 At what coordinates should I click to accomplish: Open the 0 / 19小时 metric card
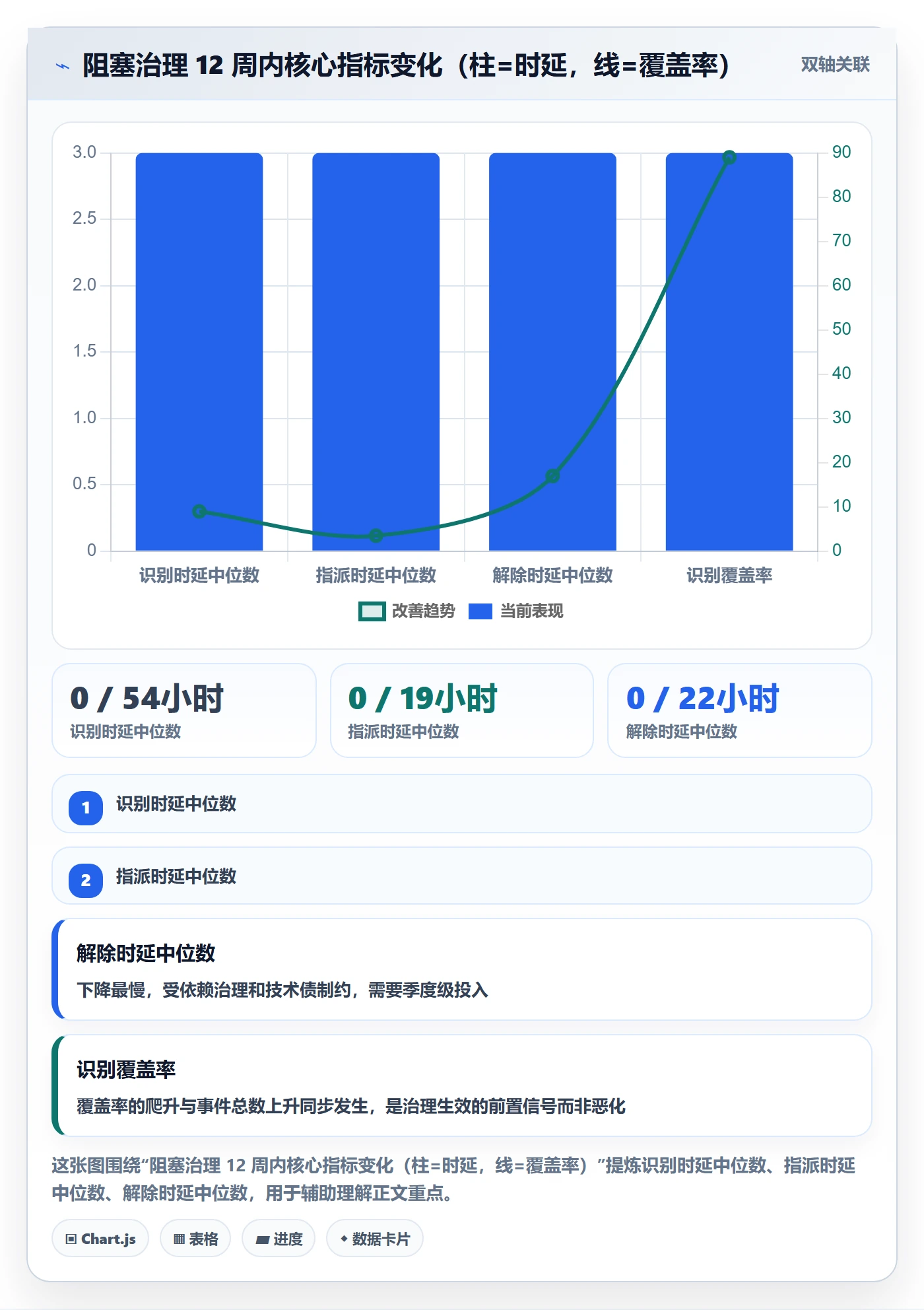[x=462, y=710]
